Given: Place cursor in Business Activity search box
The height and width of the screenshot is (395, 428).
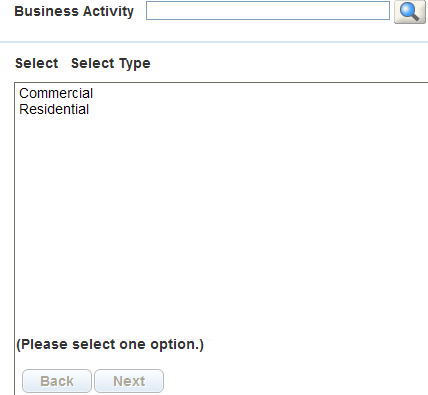Looking at the screenshot, I should pyautogui.click(x=268, y=11).
